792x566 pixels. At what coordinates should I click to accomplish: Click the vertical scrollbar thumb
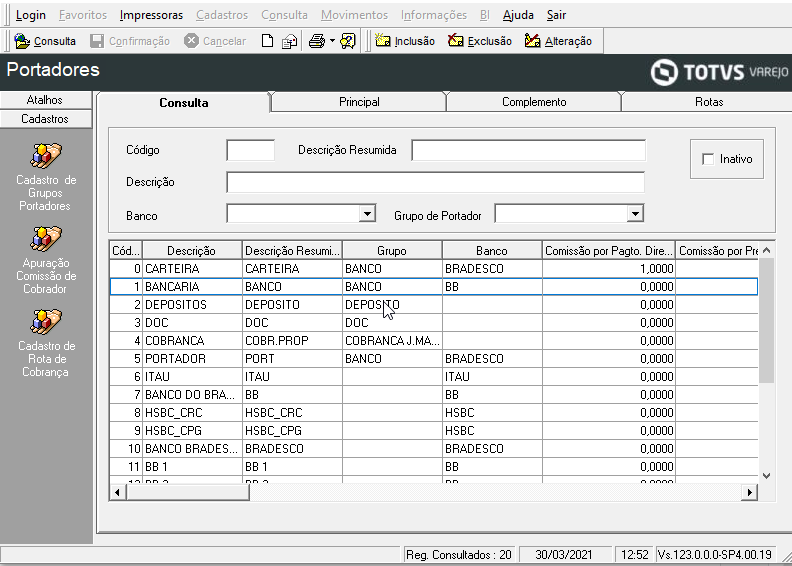[x=766, y=321]
